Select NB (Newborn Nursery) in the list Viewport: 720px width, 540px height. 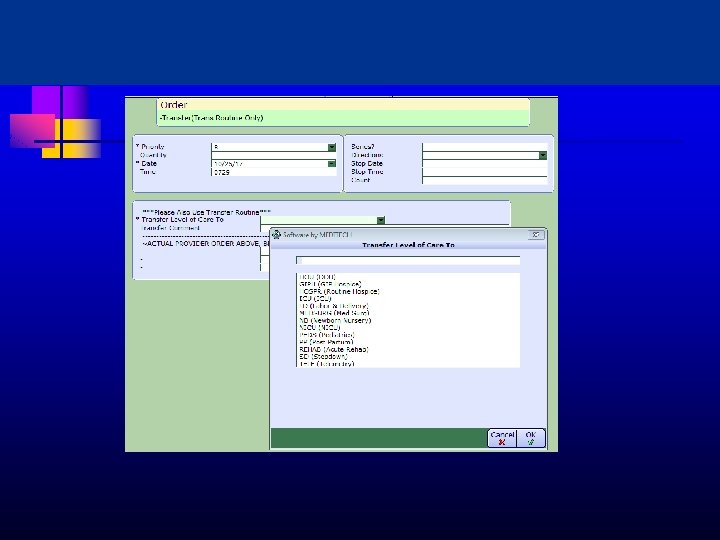pyautogui.click(x=335, y=321)
